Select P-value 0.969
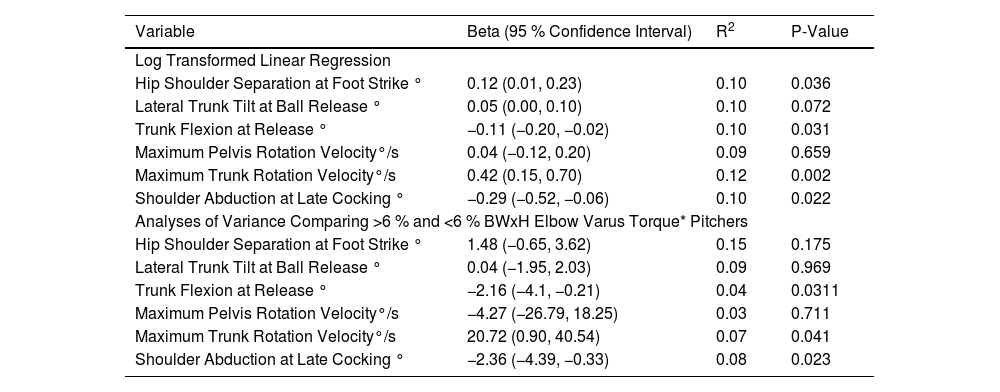 811,267
